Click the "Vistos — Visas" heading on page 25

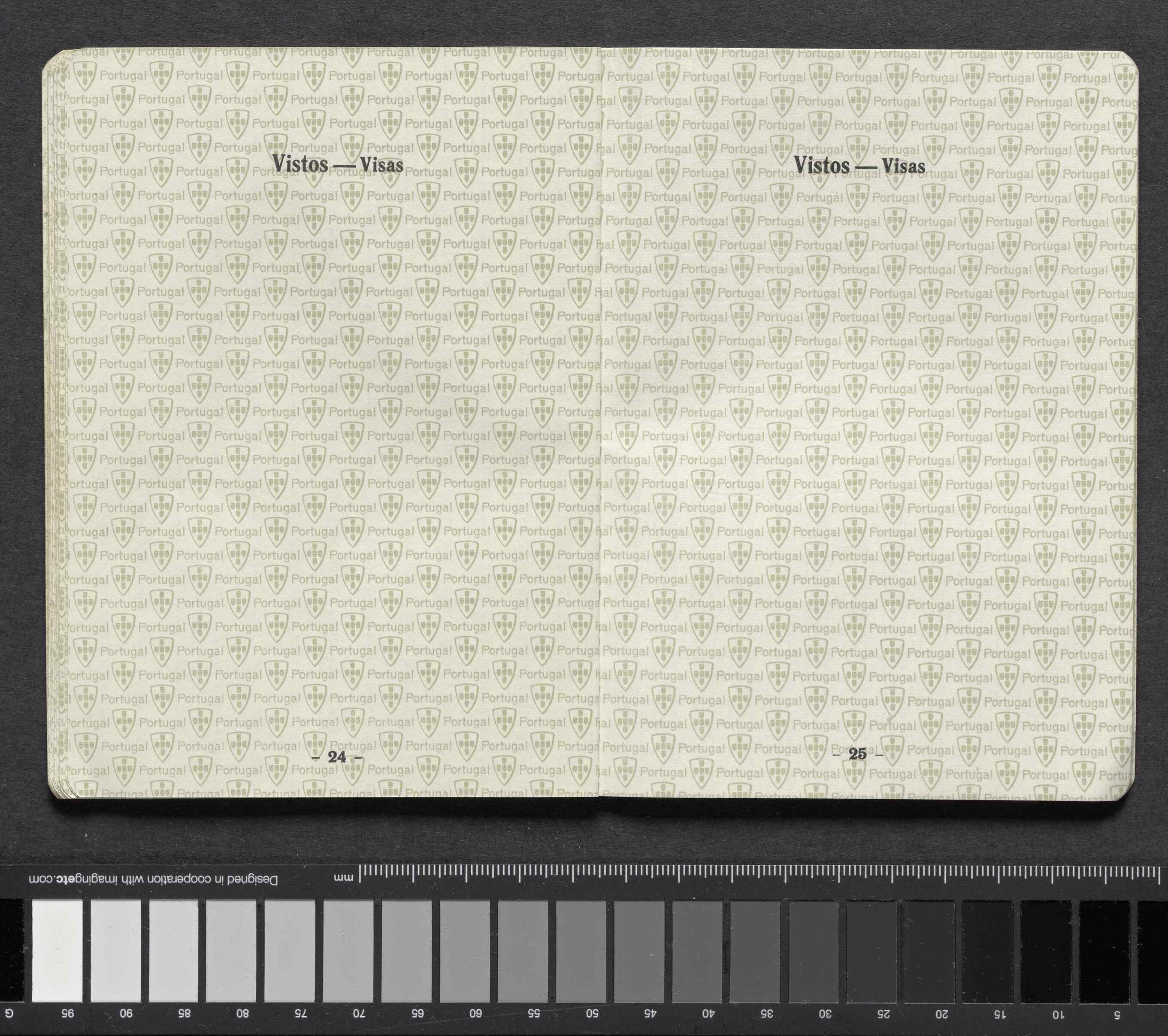coord(859,166)
